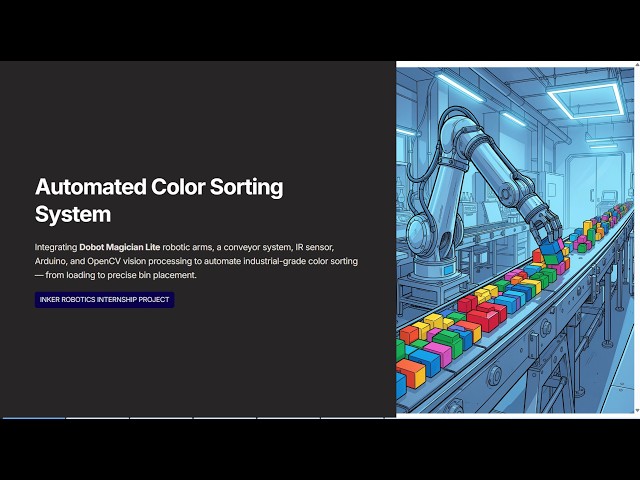Screen dimensions: 640x480
Task: Click the 'from loading to precise bin placement' line
Action: pyautogui.click(x=116, y=275)
